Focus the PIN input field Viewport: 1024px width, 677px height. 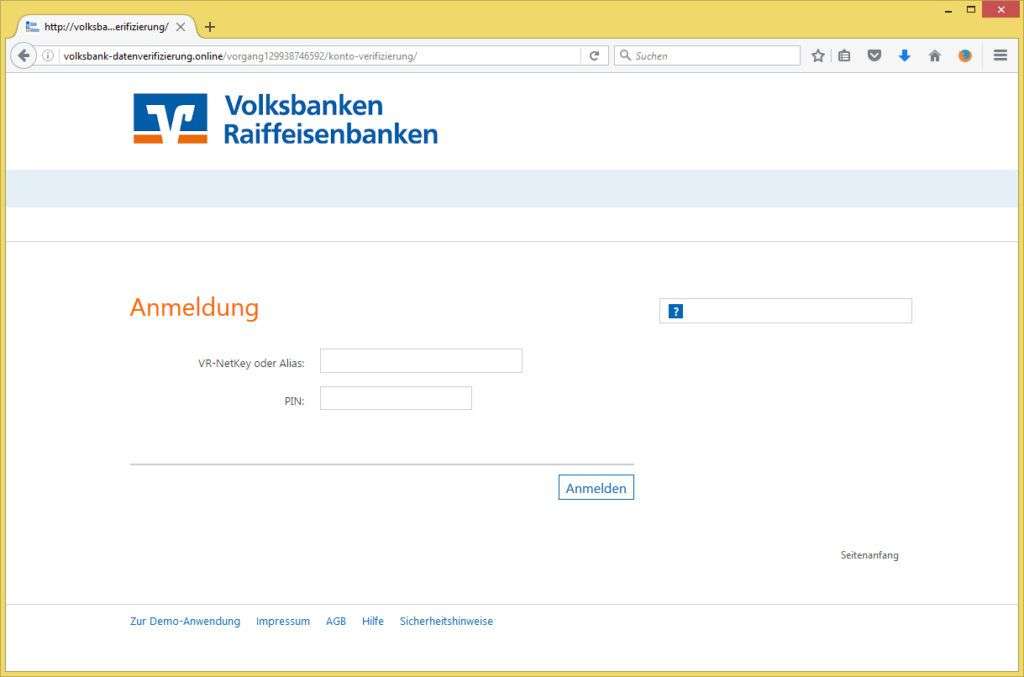[396, 398]
